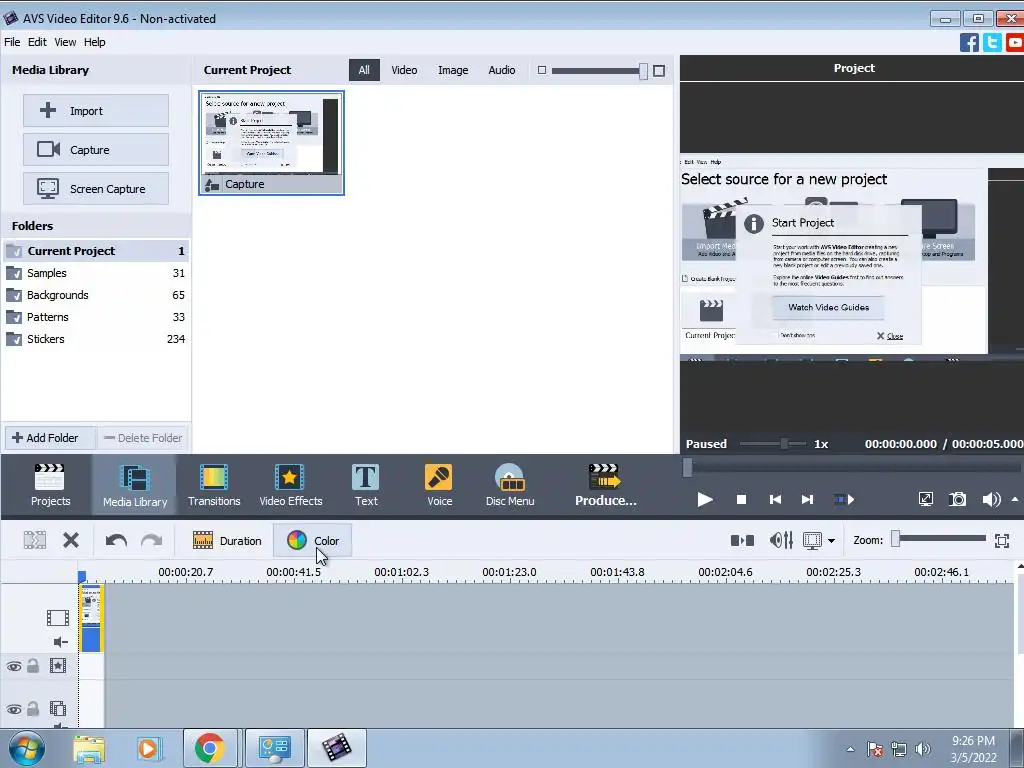
Task: Click the Import button
Action: click(x=96, y=110)
